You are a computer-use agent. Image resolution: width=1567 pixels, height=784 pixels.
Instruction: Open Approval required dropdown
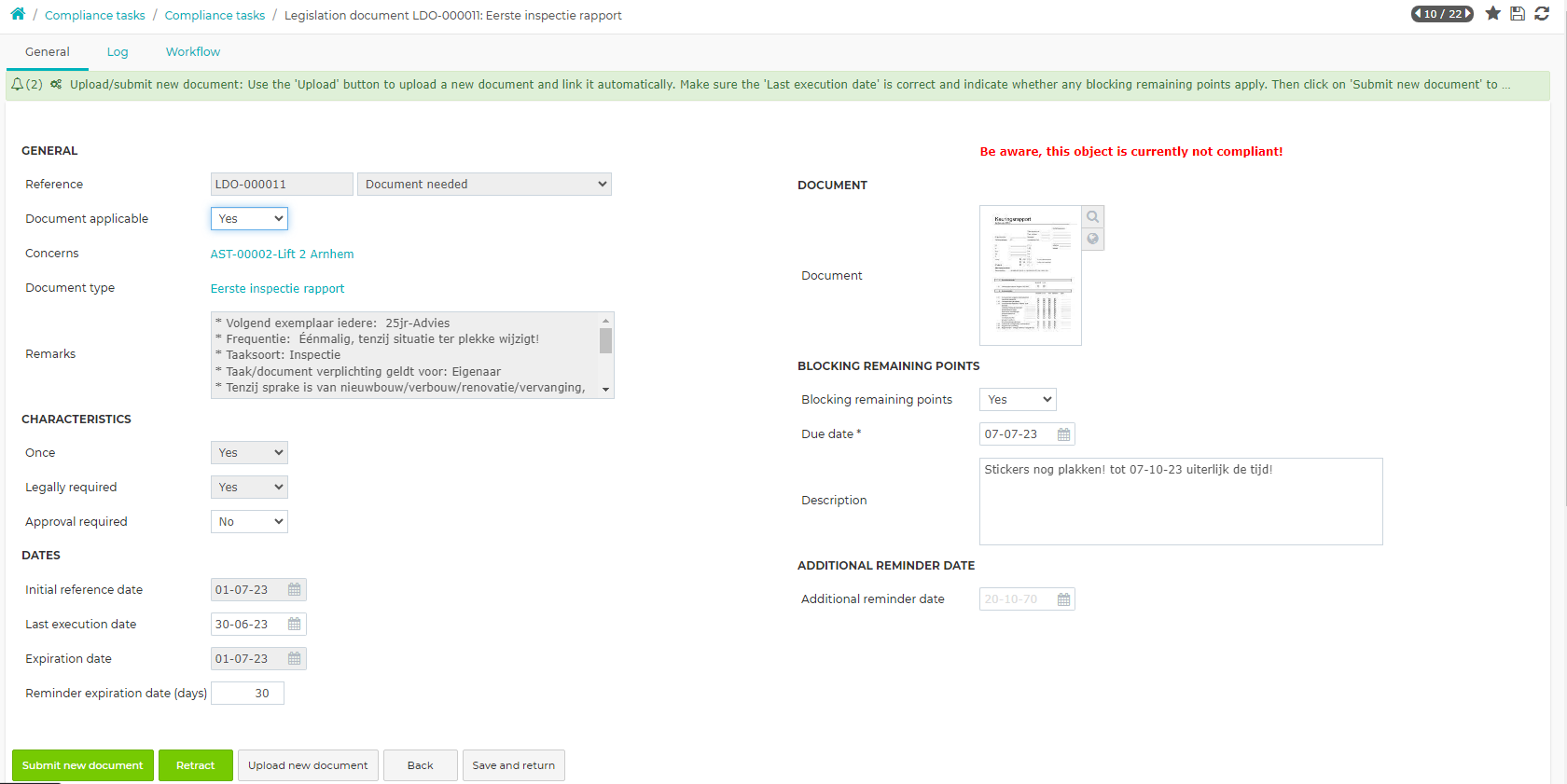pos(249,522)
